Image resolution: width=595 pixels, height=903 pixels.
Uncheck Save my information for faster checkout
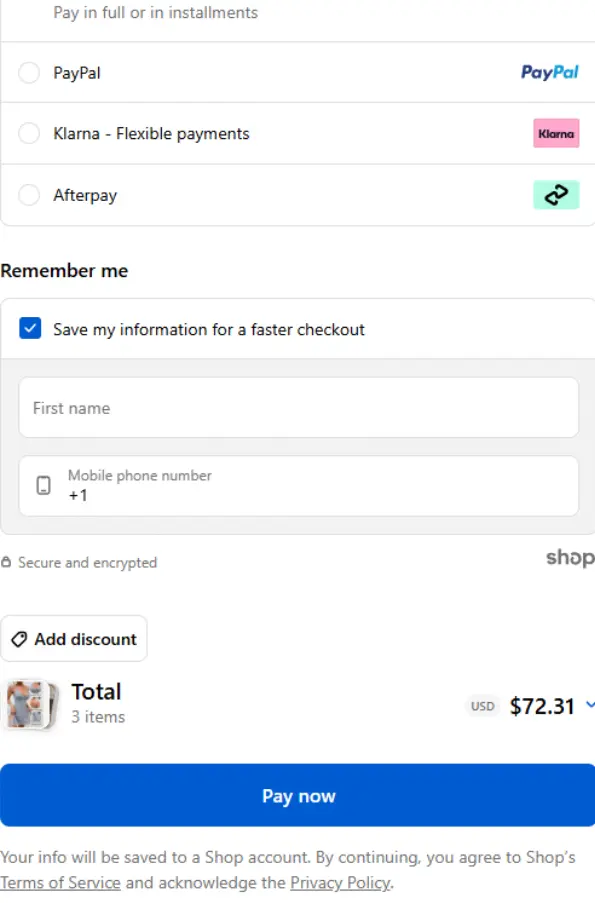tap(31, 329)
